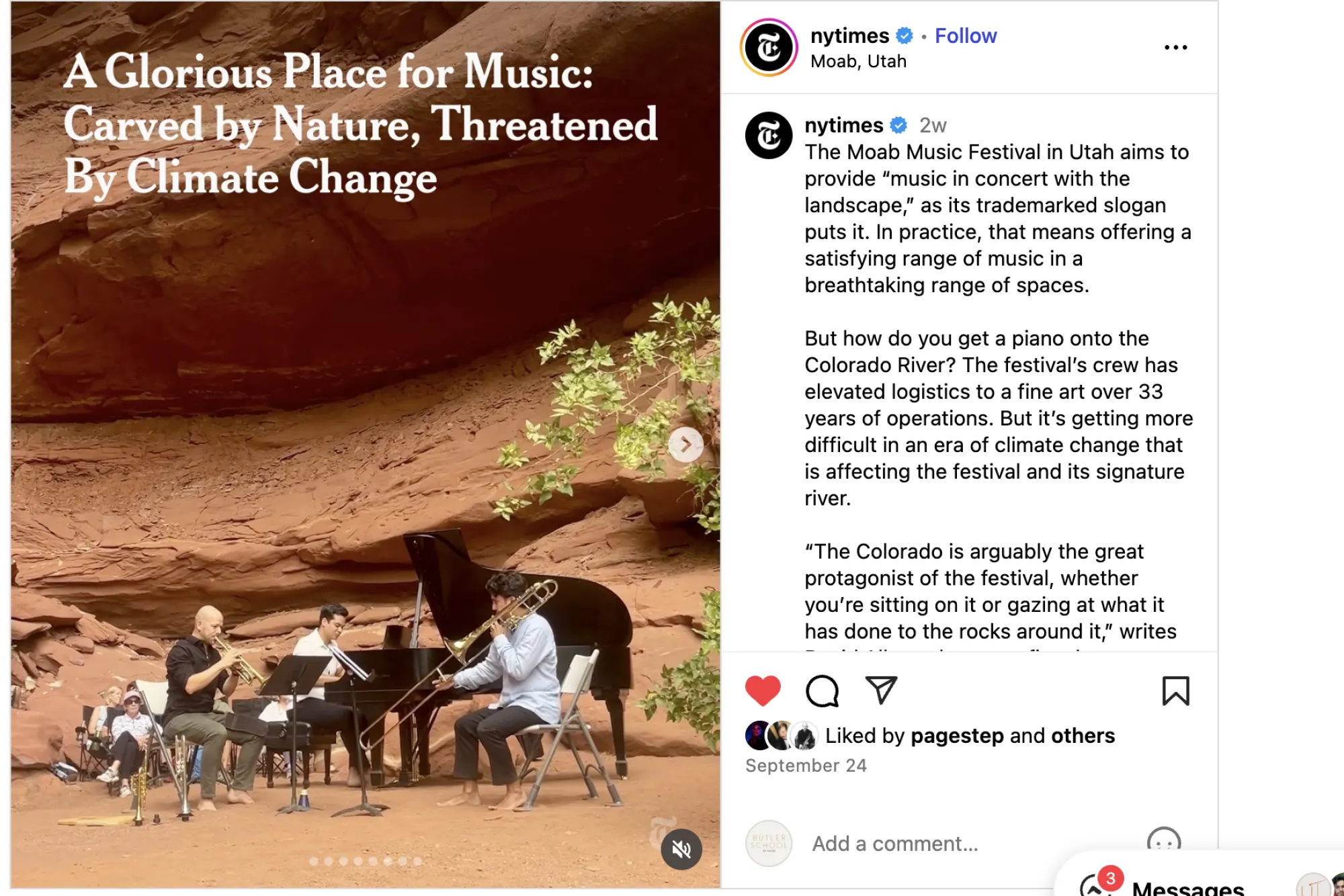Select the second carousel dot indicator
1344x896 pixels.
click(x=329, y=861)
